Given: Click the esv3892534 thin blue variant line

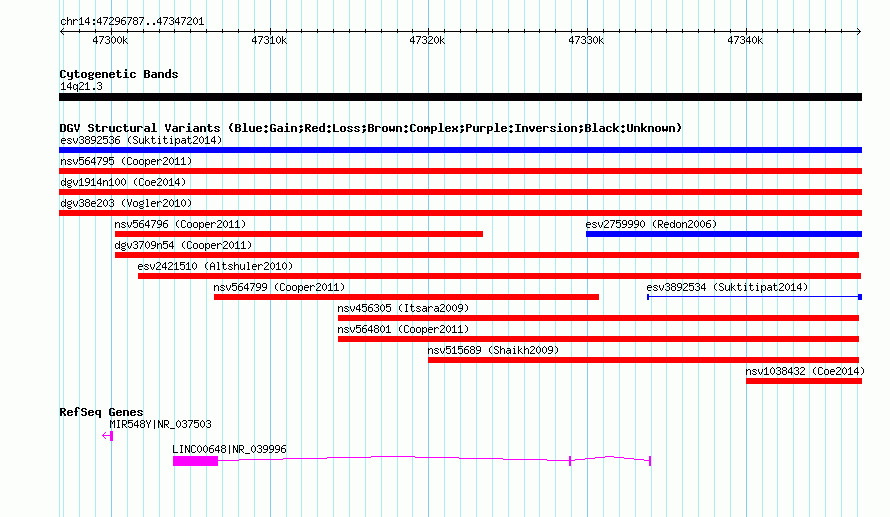Looking at the screenshot, I should 754,297.
